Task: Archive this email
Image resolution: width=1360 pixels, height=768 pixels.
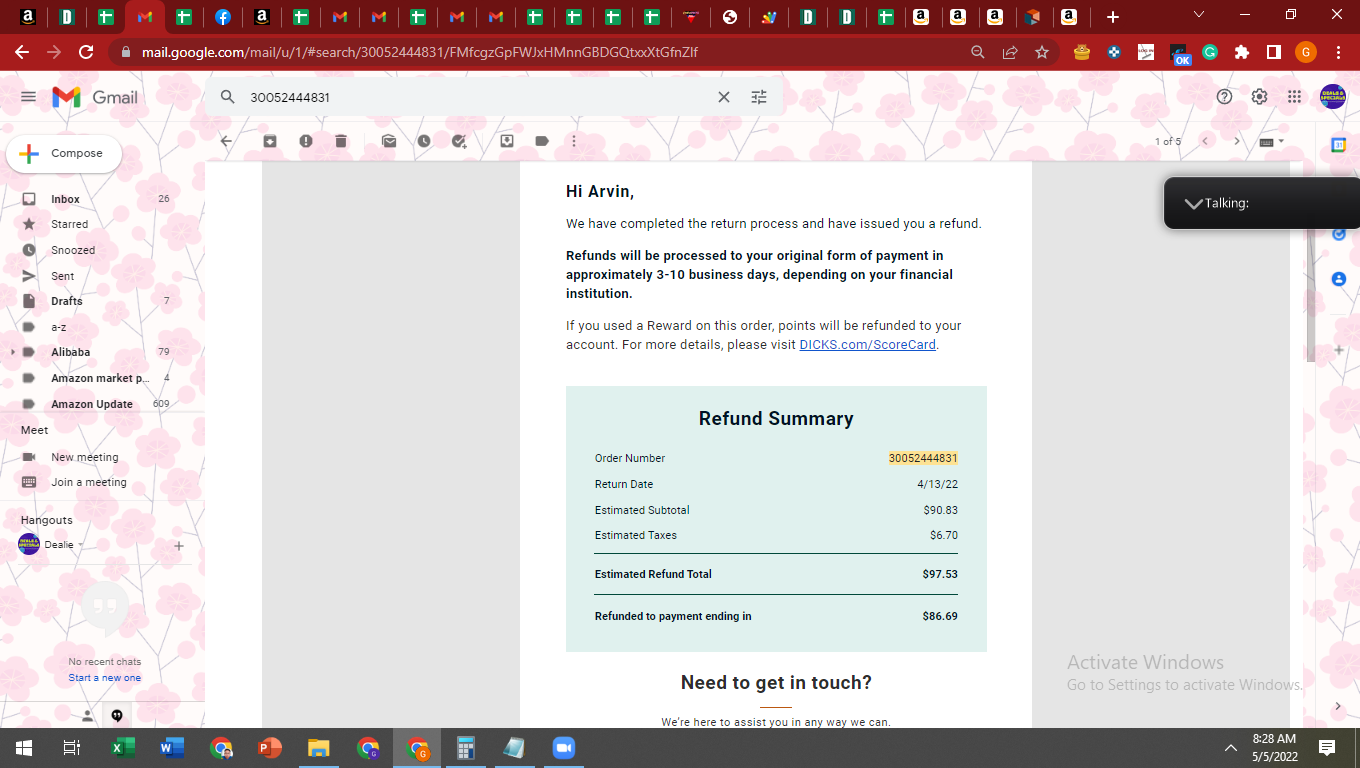Action: [x=270, y=141]
